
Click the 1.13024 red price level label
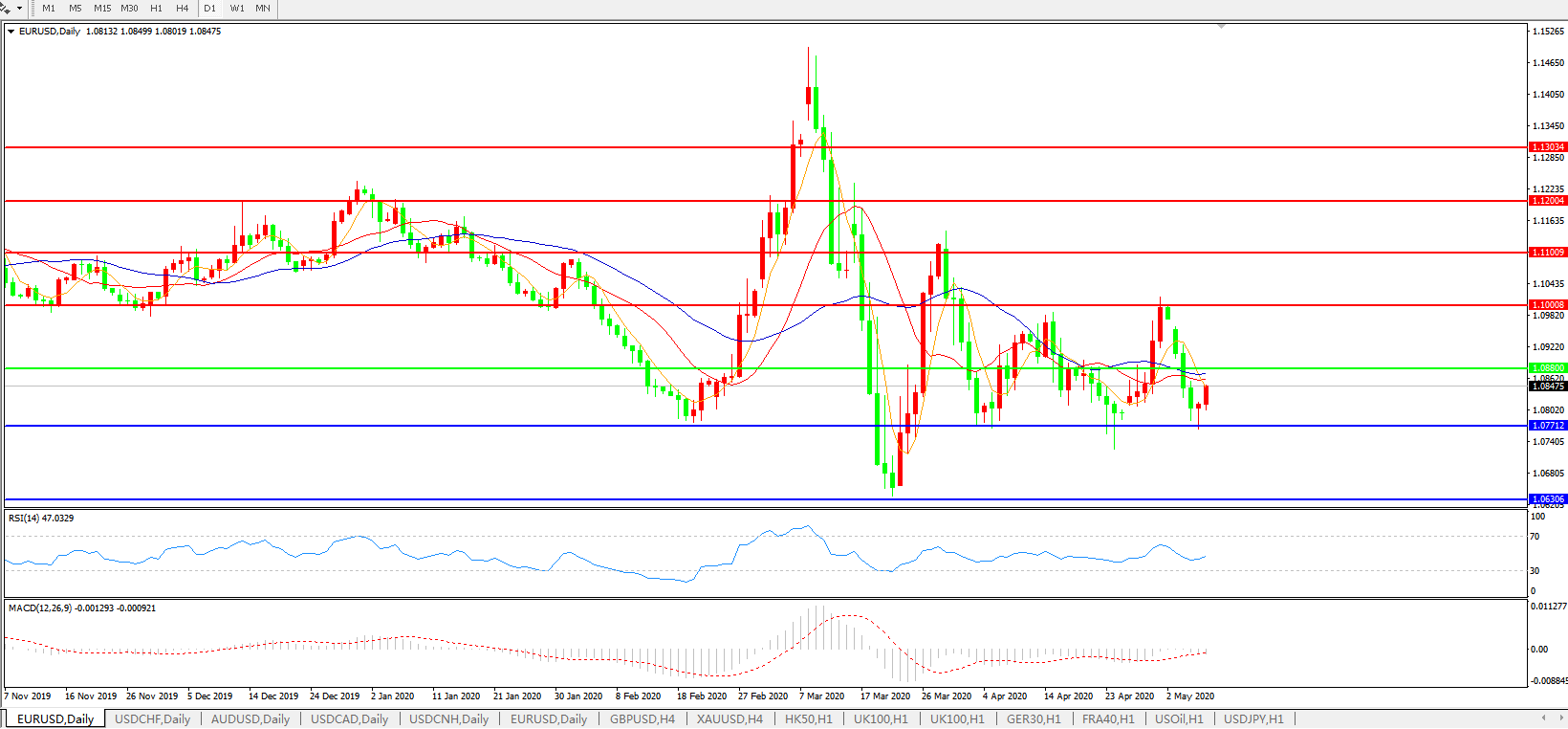click(x=1548, y=147)
